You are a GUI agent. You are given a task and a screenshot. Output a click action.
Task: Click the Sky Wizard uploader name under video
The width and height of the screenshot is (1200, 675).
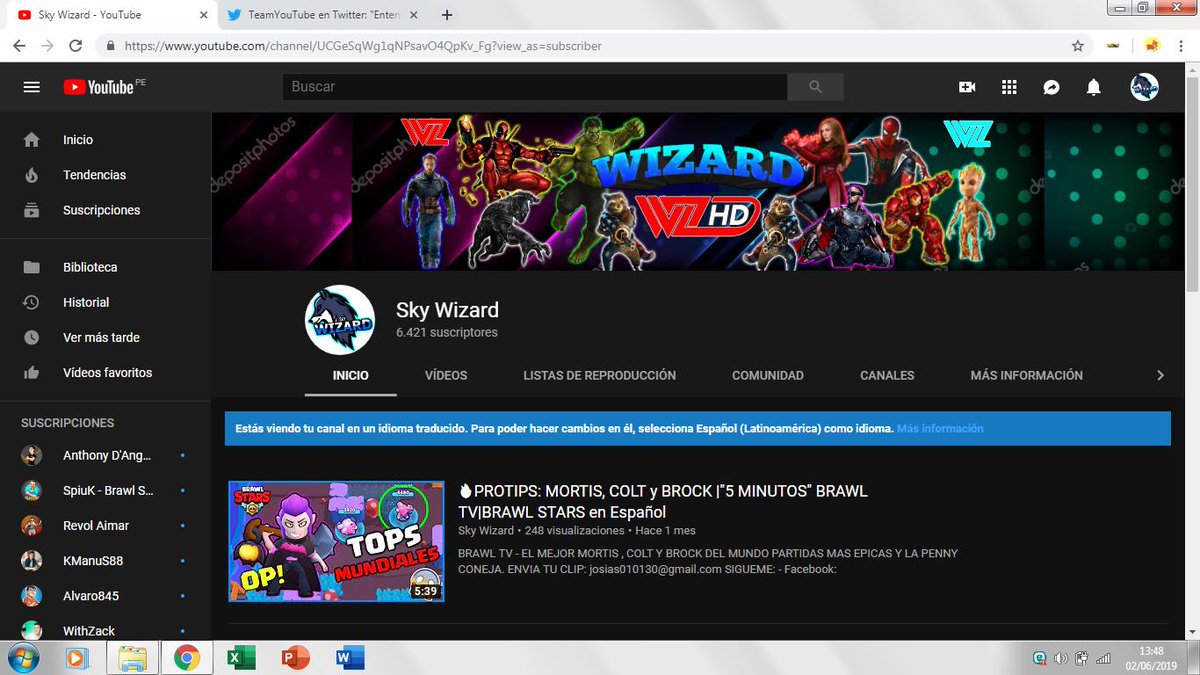(486, 531)
